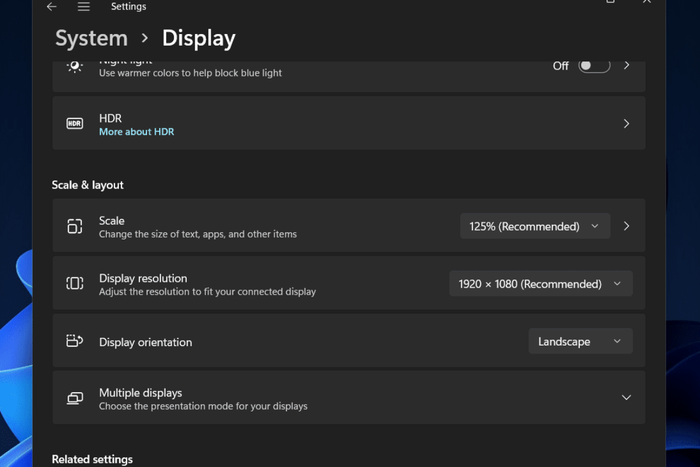700x467 pixels.
Task: Click the Display orientation icon
Action: pyautogui.click(x=75, y=341)
